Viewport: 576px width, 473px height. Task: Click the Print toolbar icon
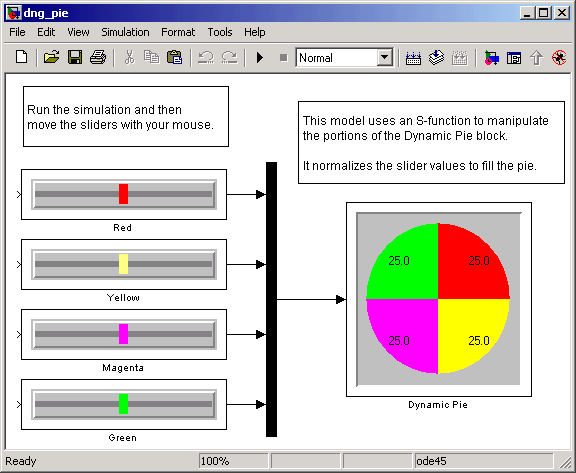[x=98, y=57]
